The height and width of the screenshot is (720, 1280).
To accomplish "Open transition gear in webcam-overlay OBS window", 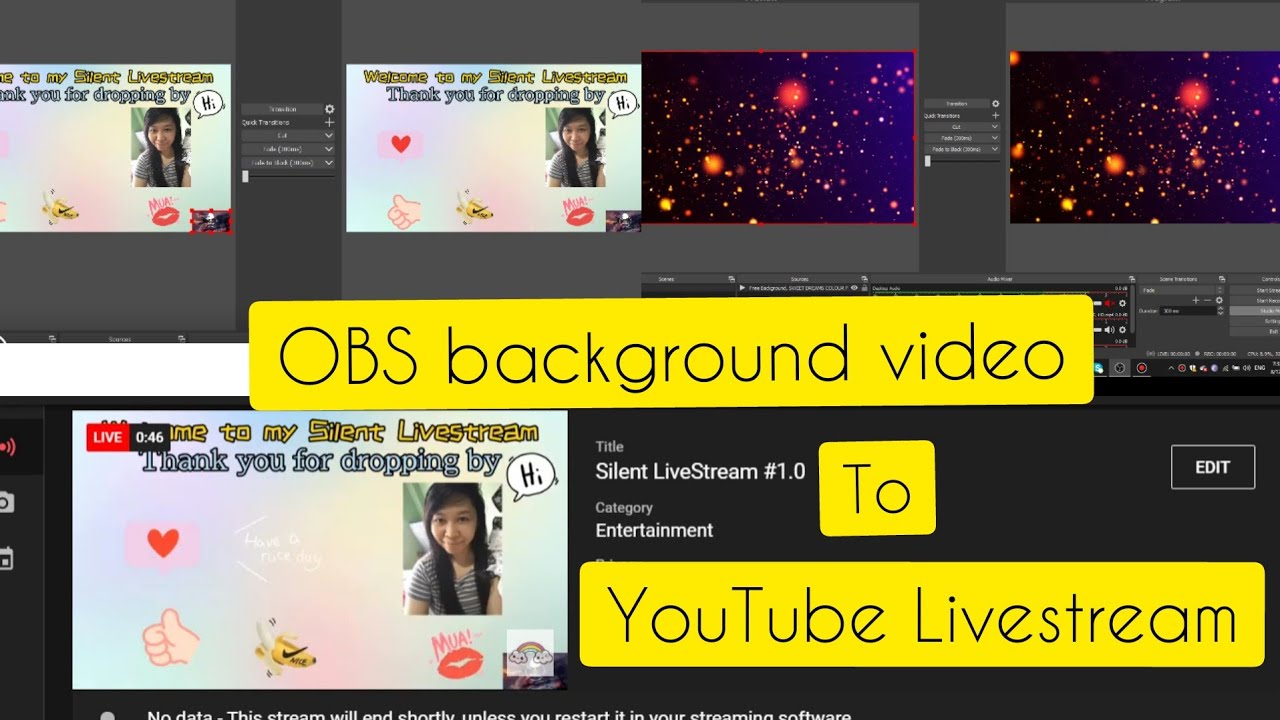I will tap(329, 109).
